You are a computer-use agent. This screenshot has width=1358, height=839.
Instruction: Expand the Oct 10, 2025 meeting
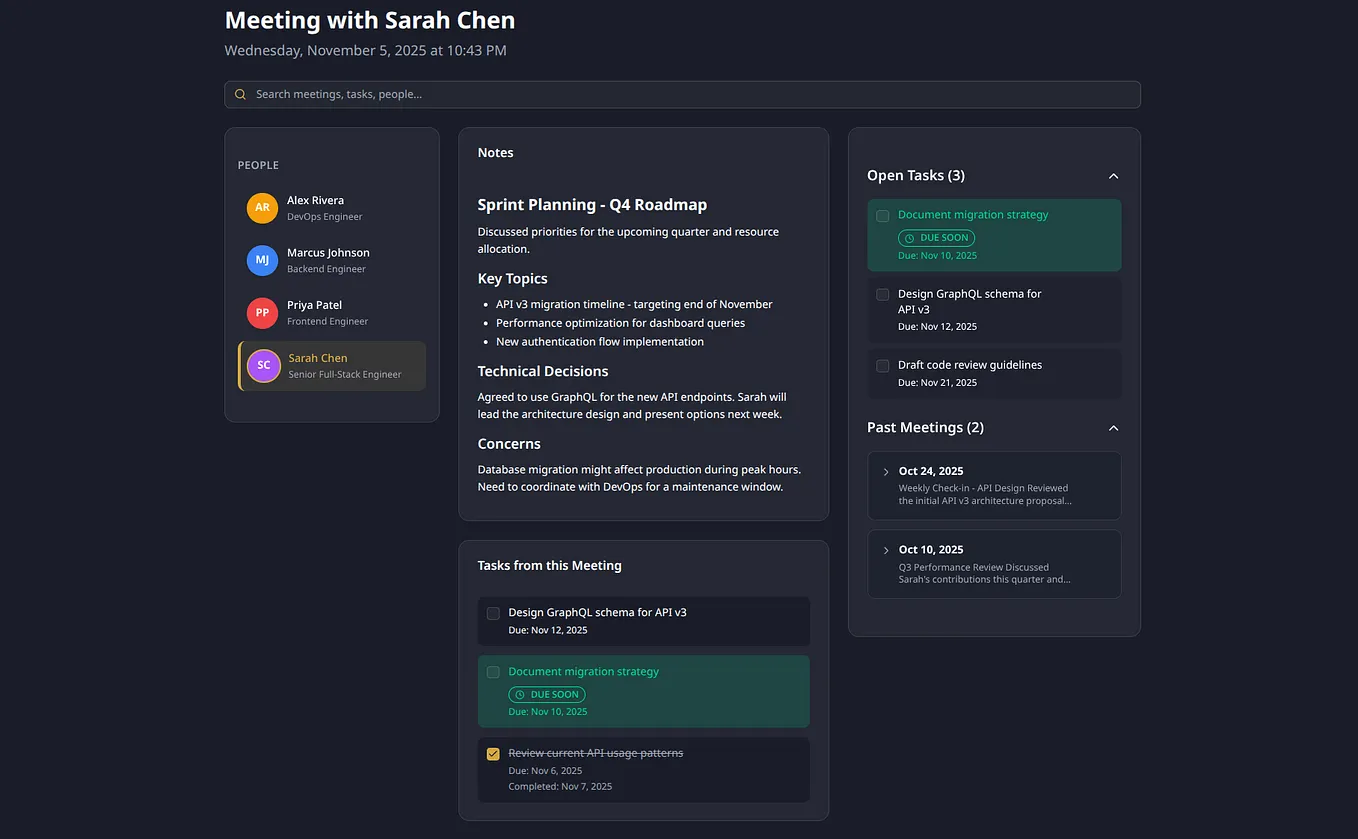[994, 564]
